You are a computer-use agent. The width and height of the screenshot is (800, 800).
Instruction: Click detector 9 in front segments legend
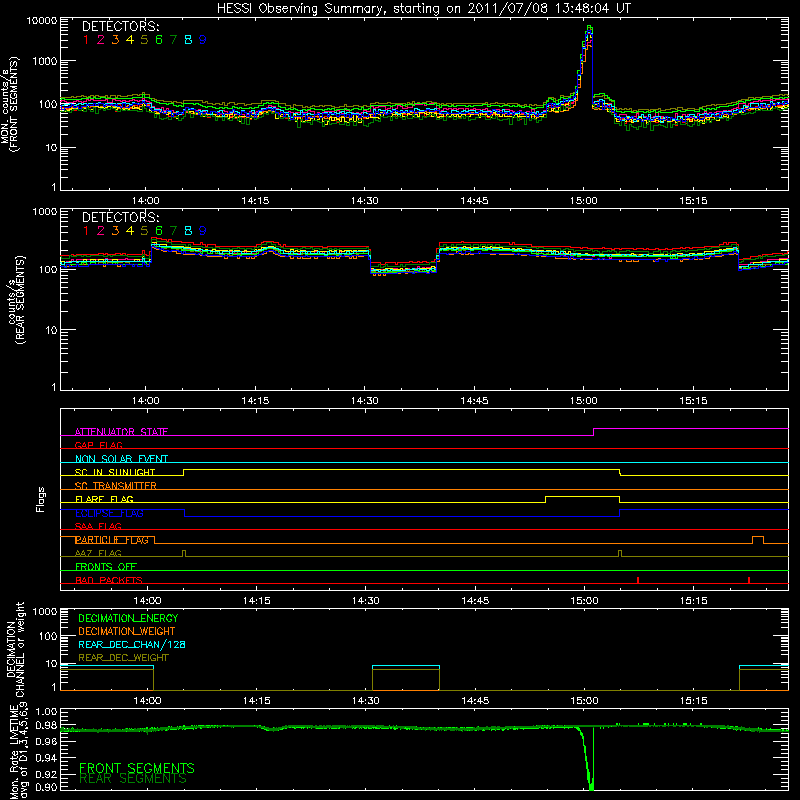click(203, 40)
